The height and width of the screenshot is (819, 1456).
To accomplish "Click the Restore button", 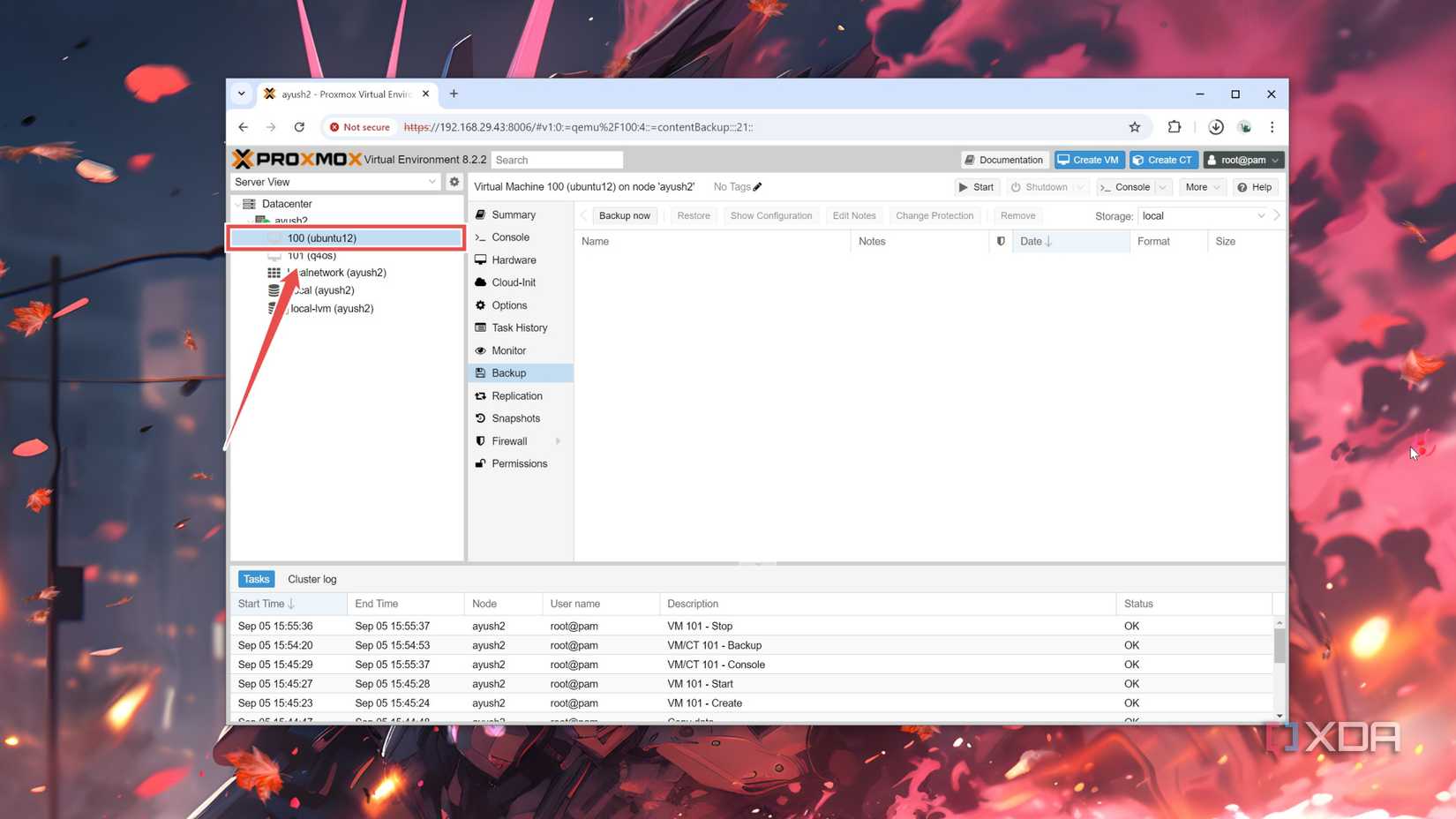I will tap(694, 215).
